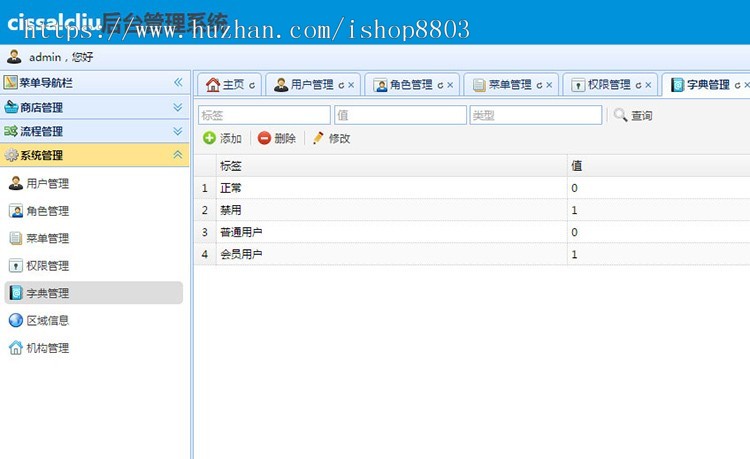Viewport: 750px width, 459px height.
Task: Click the 字典管理 sidebar book icon
Action: click(x=16, y=293)
